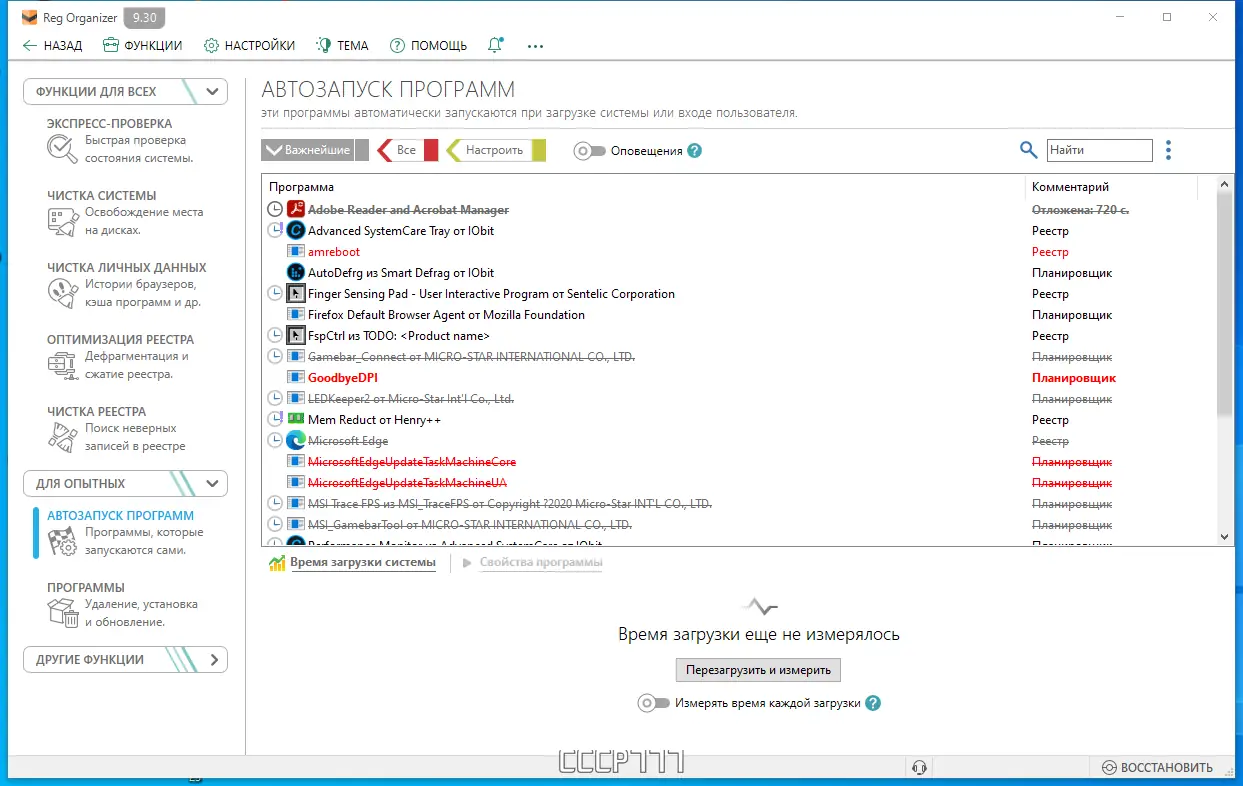
Task: Click support headset icon in status bar
Action: pos(919,768)
